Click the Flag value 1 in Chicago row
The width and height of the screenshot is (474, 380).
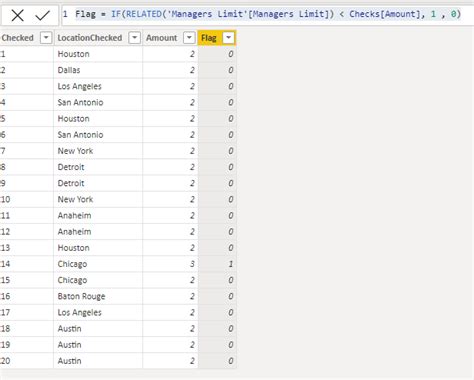[x=217, y=264]
